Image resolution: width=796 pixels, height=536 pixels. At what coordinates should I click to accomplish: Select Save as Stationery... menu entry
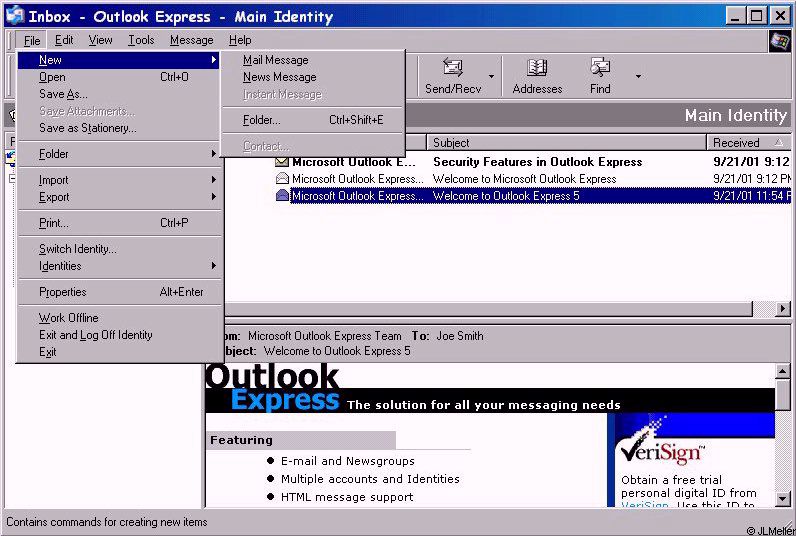(x=120, y=128)
